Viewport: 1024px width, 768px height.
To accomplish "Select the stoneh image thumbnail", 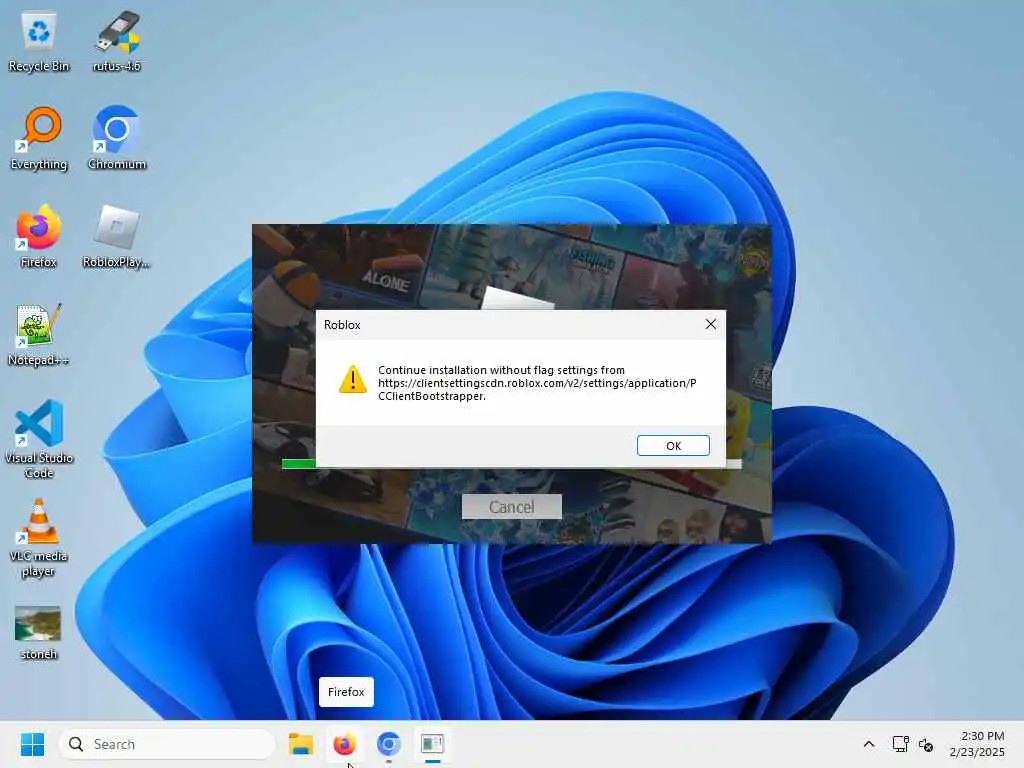I will coord(39,632).
